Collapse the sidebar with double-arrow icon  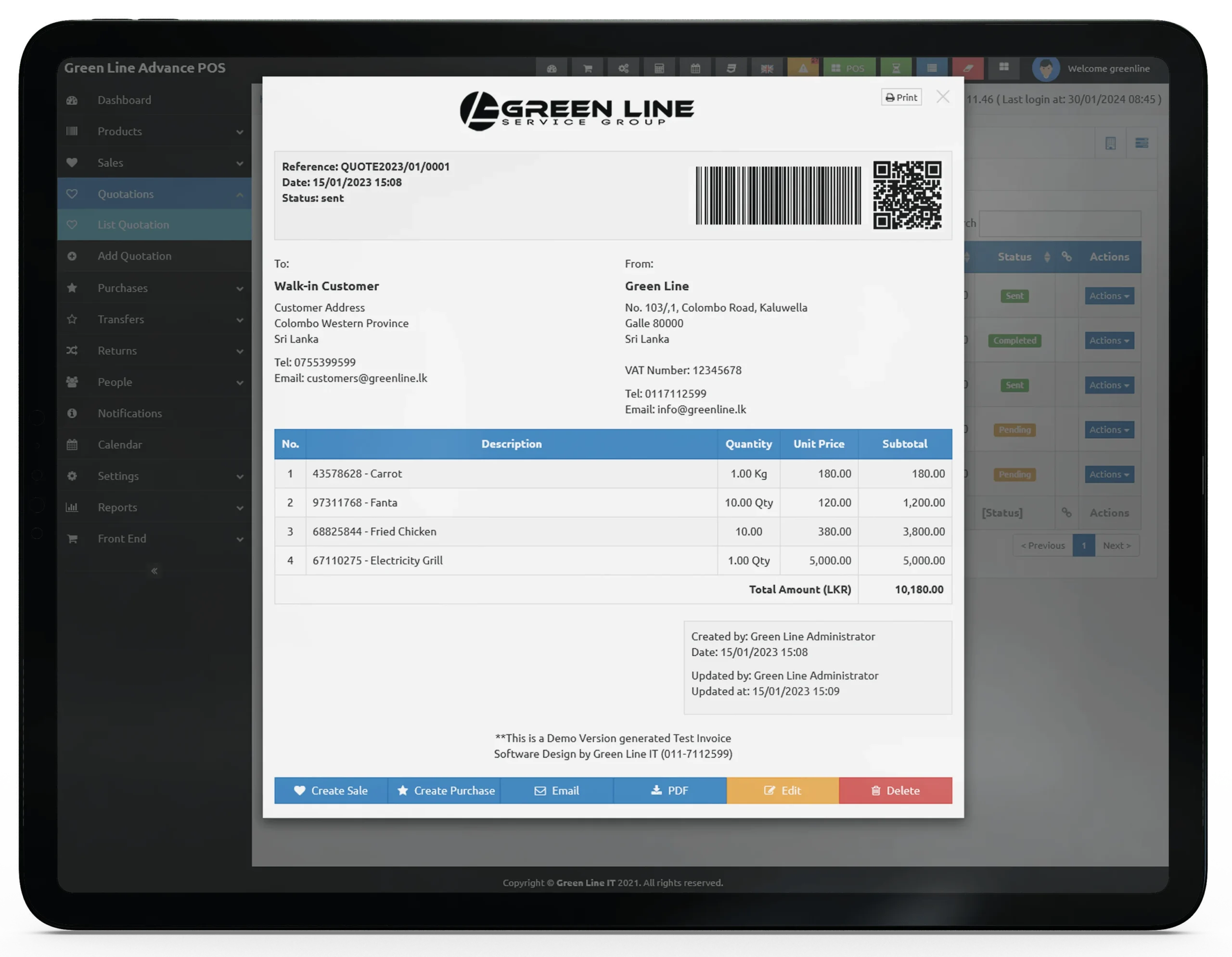[154, 571]
